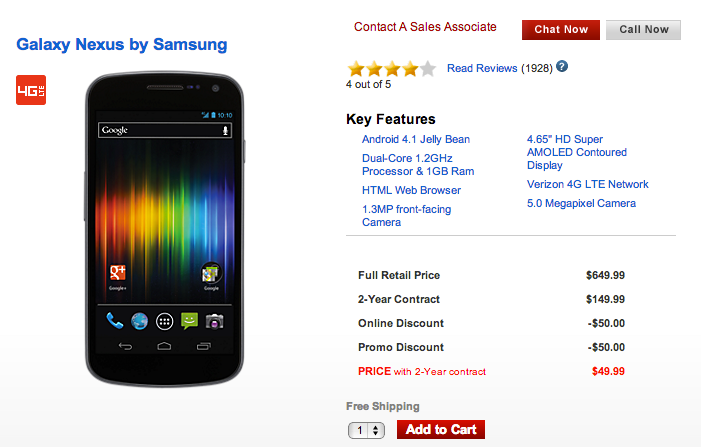Screen dimensions: 701x447
Task: Click the 1.3MP front-facing Camera link
Action: coord(406,215)
